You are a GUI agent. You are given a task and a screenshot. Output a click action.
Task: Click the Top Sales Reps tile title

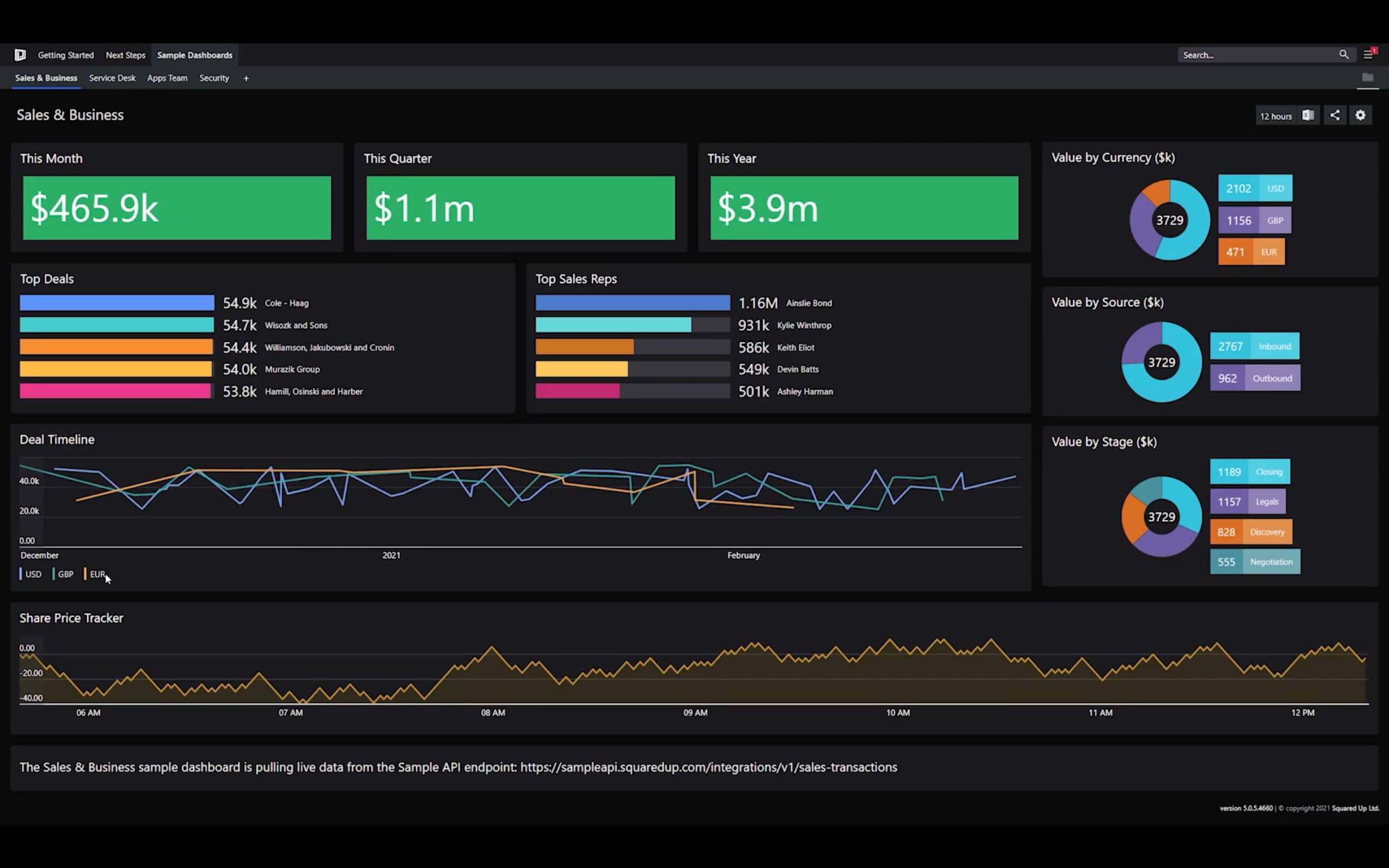point(576,279)
